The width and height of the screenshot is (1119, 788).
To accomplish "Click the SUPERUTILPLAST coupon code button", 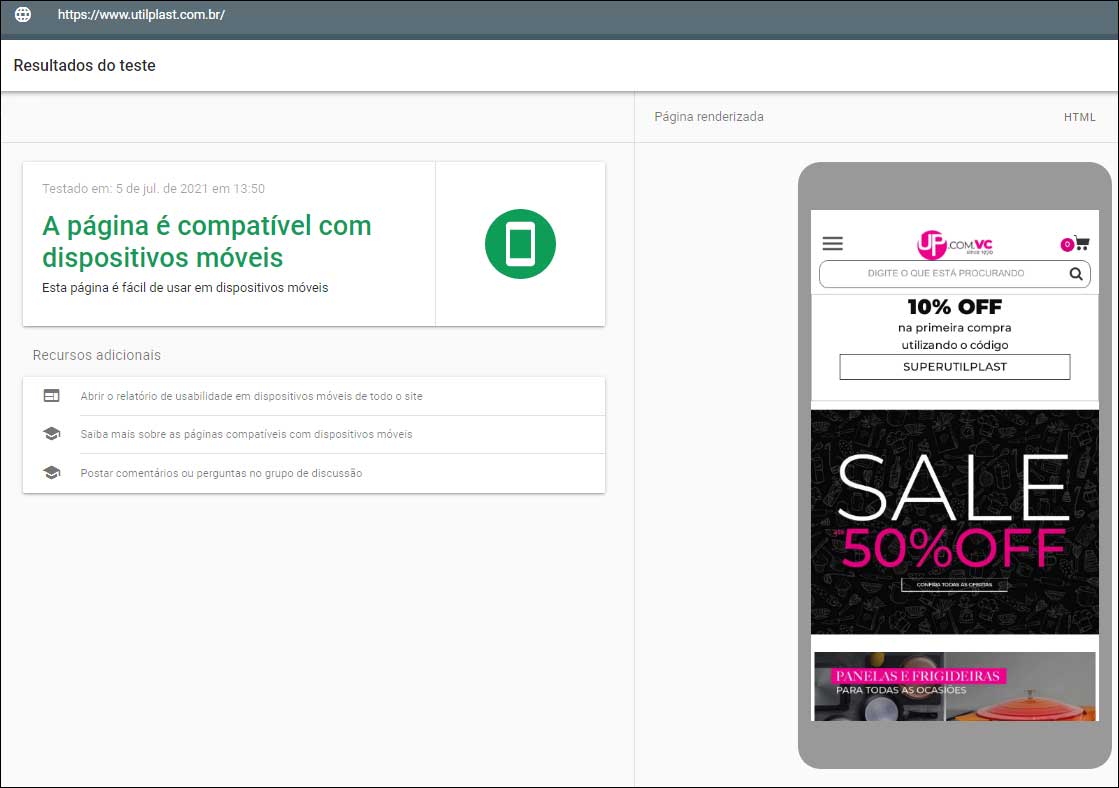I will [x=954, y=367].
